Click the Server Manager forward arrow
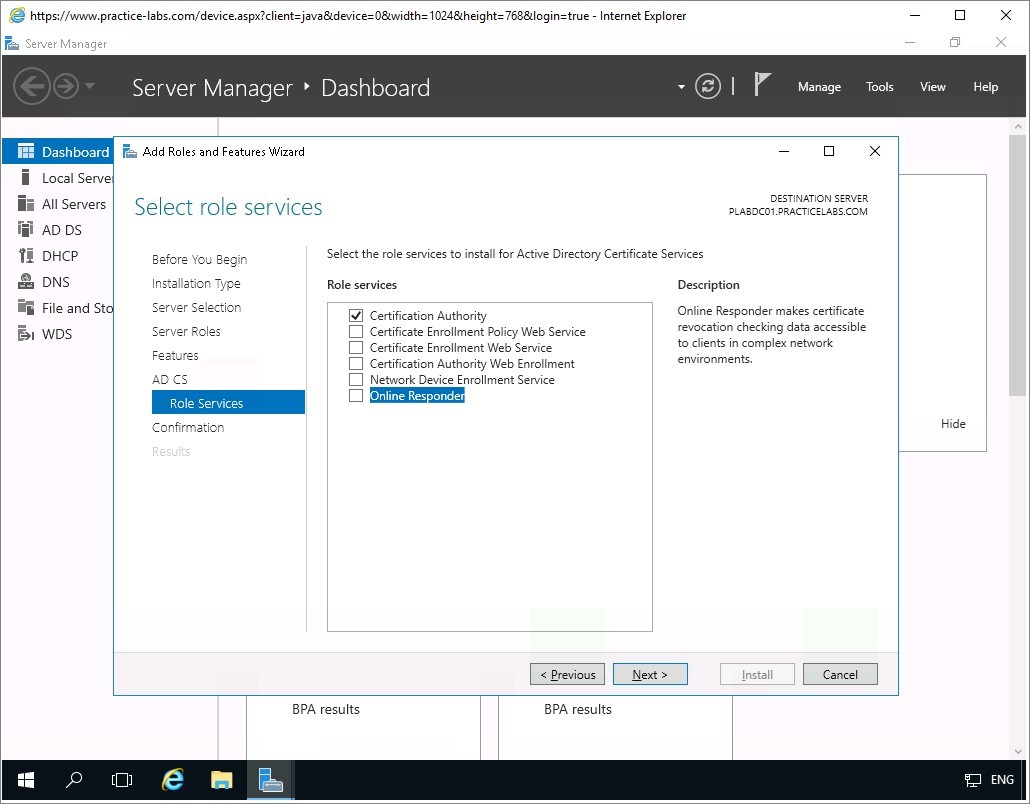This screenshot has width=1030, height=804. (x=66, y=86)
